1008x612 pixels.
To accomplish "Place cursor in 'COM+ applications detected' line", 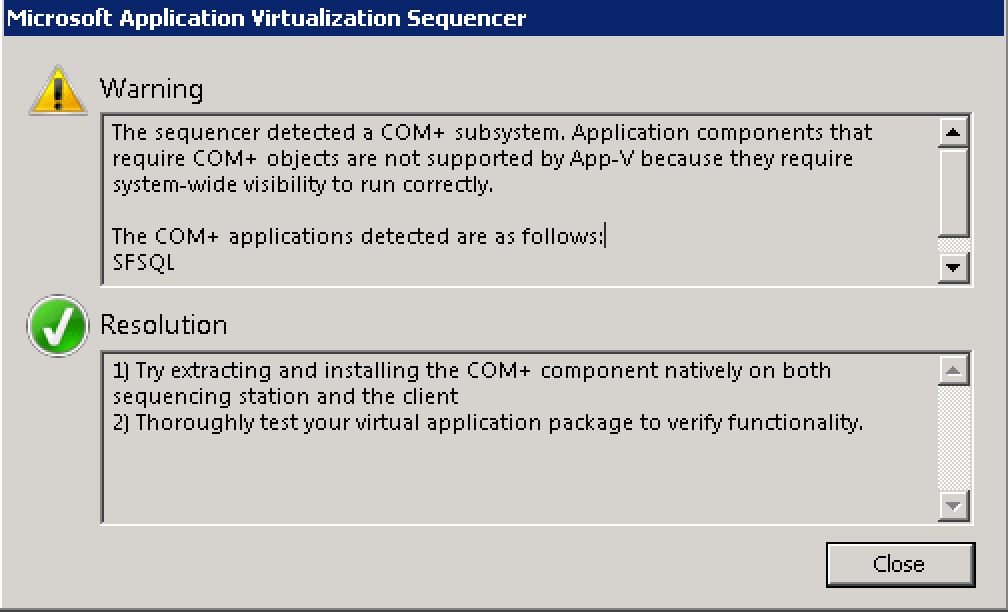I will (357, 237).
